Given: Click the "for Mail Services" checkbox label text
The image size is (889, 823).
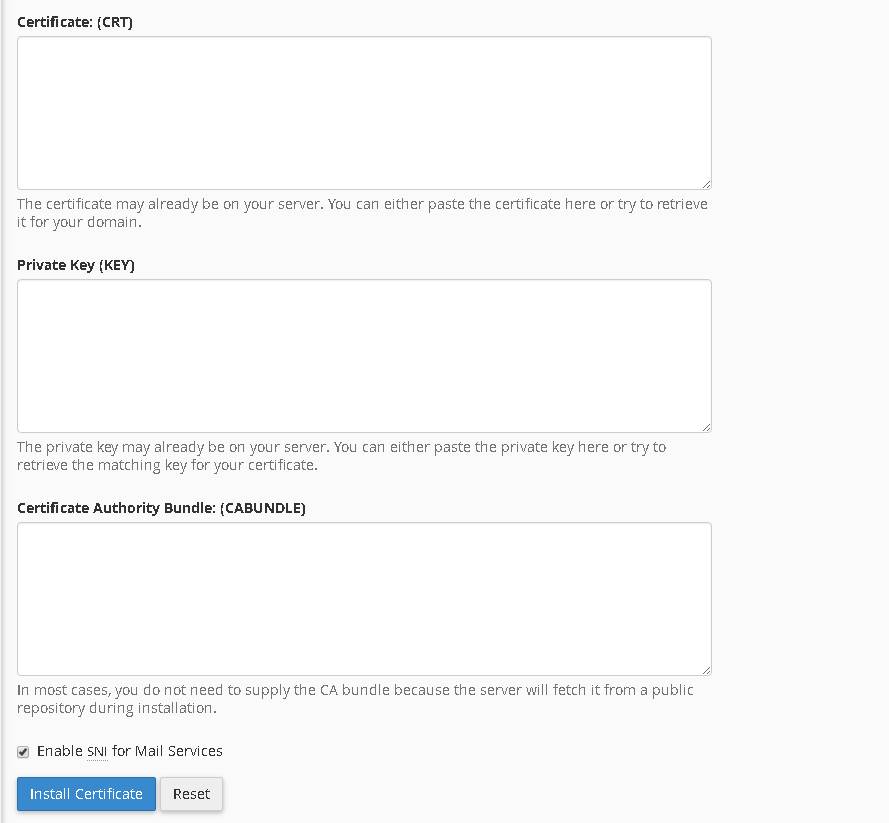Looking at the screenshot, I should point(167,751).
